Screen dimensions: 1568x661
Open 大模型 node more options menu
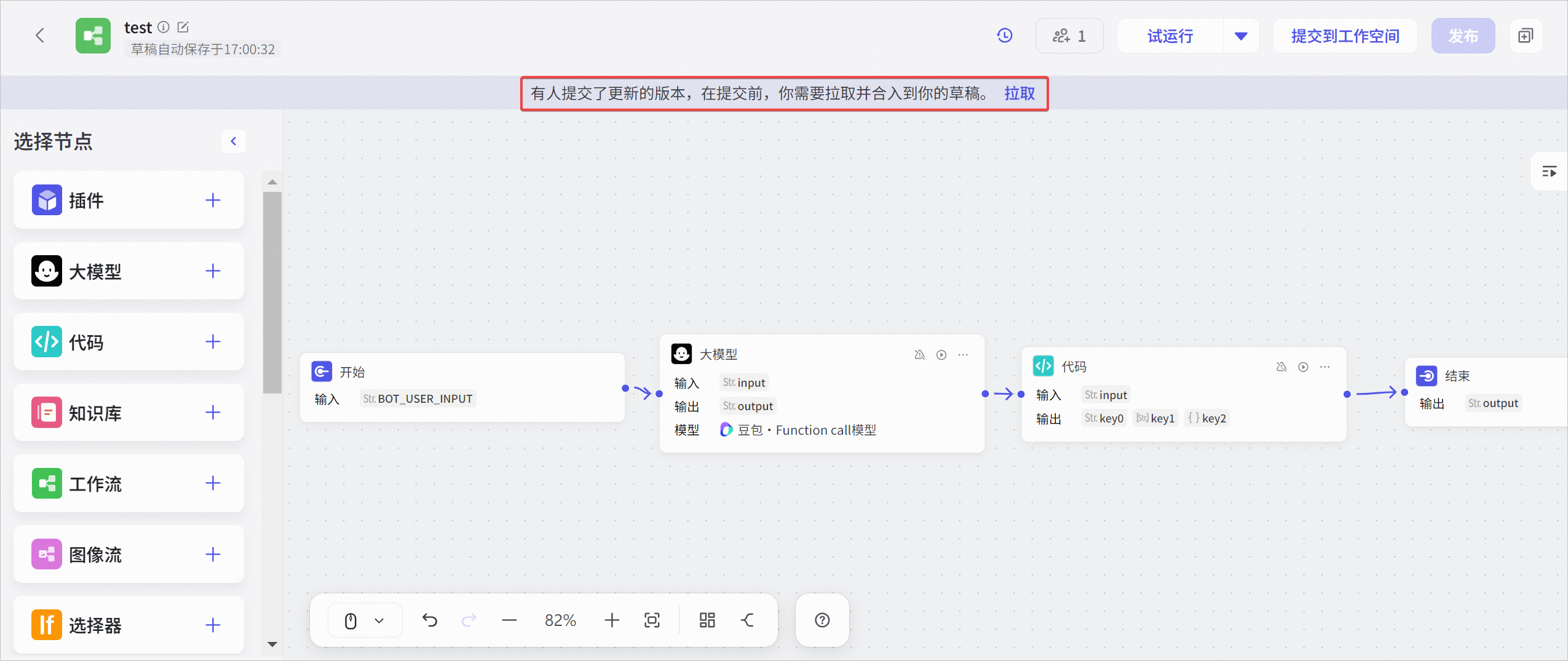pos(964,355)
